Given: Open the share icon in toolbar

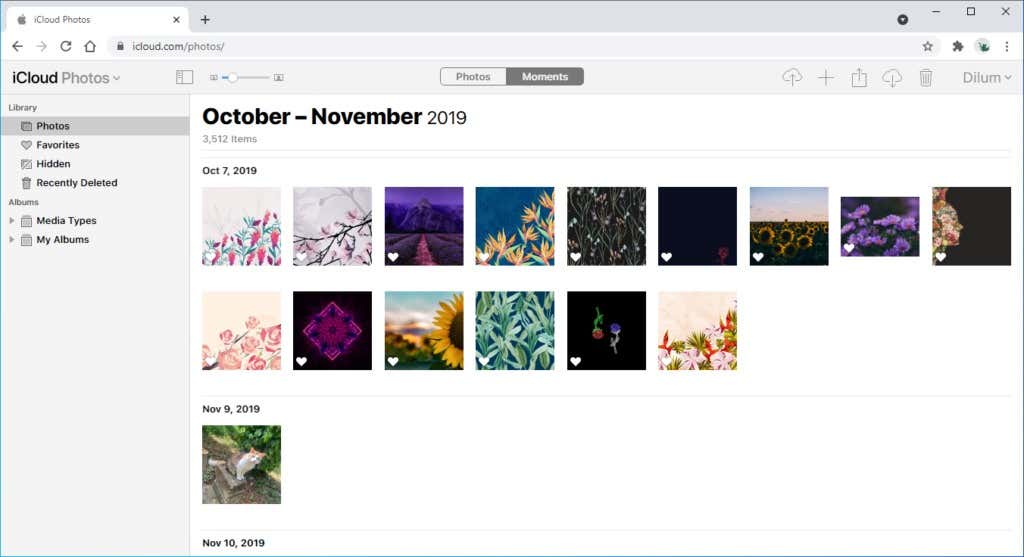Looking at the screenshot, I should (858, 77).
